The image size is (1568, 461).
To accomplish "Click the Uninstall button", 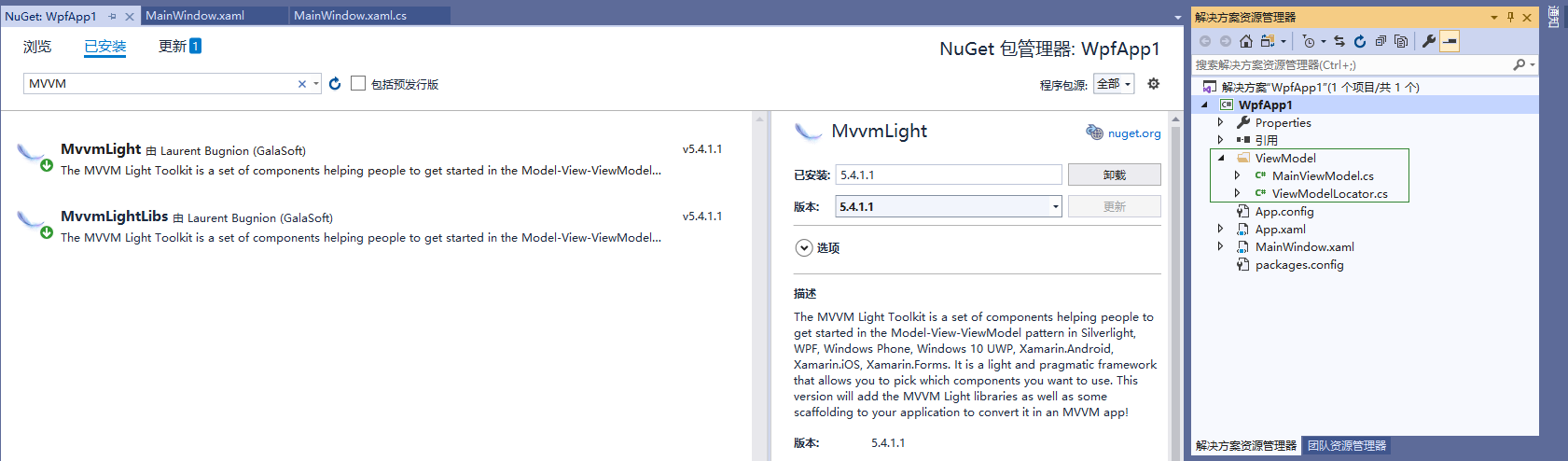I will (x=1114, y=175).
